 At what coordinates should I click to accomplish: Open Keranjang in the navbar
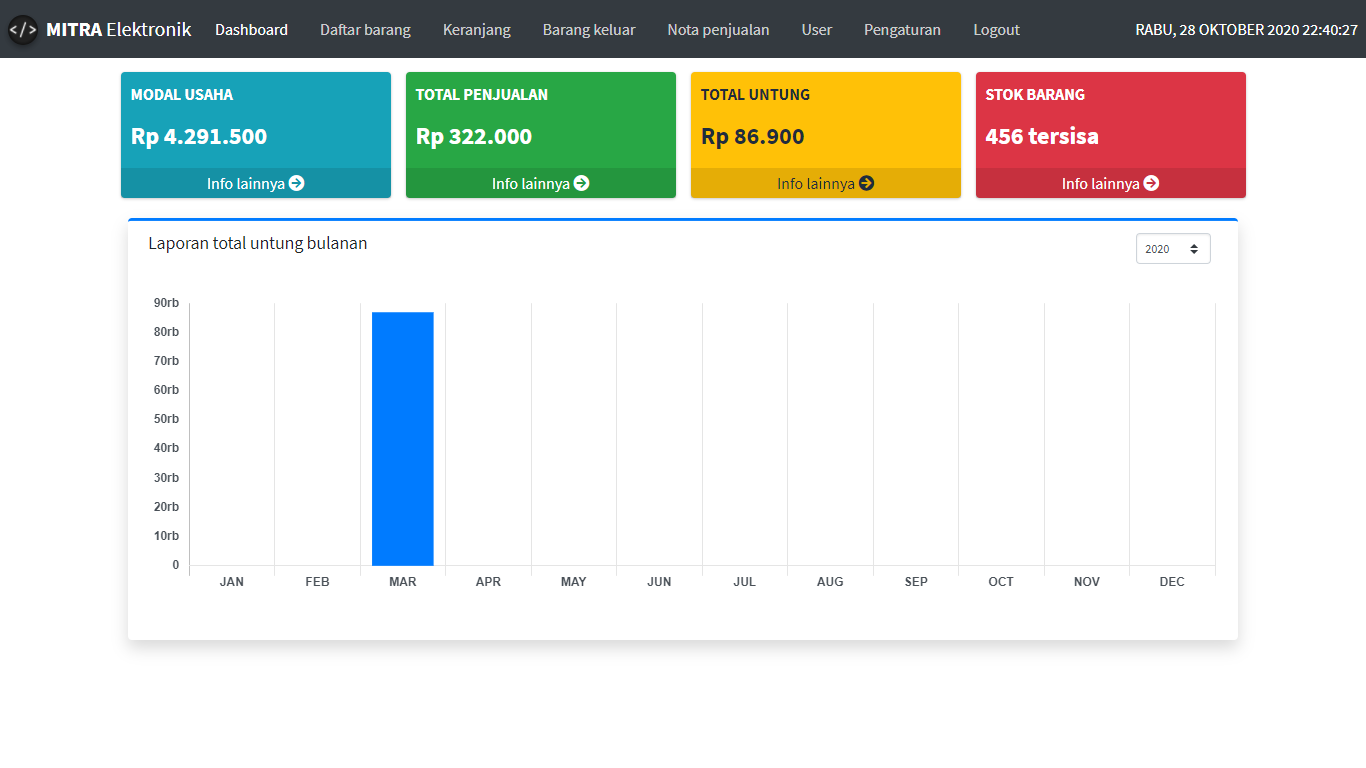pyautogui.click(x=476, y=30)
